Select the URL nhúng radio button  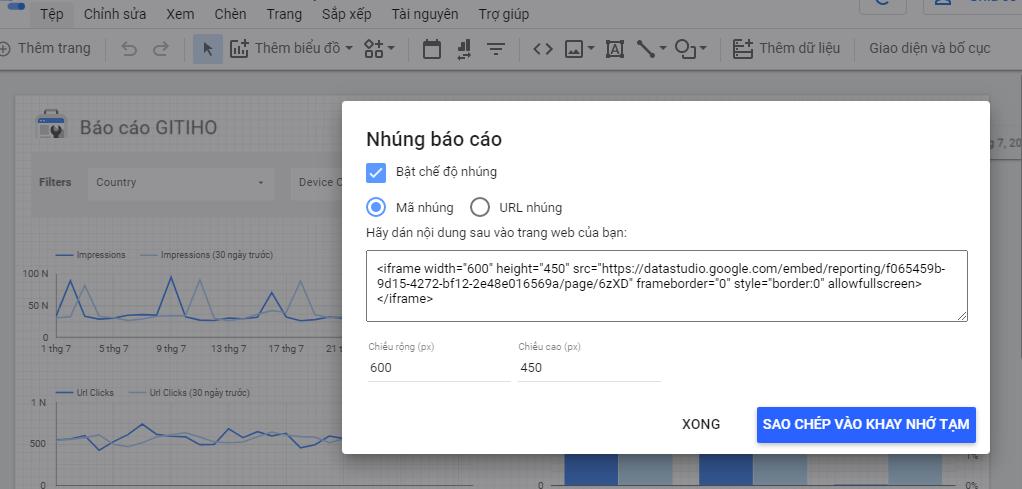pyautogui.click(x=480, y=207)
